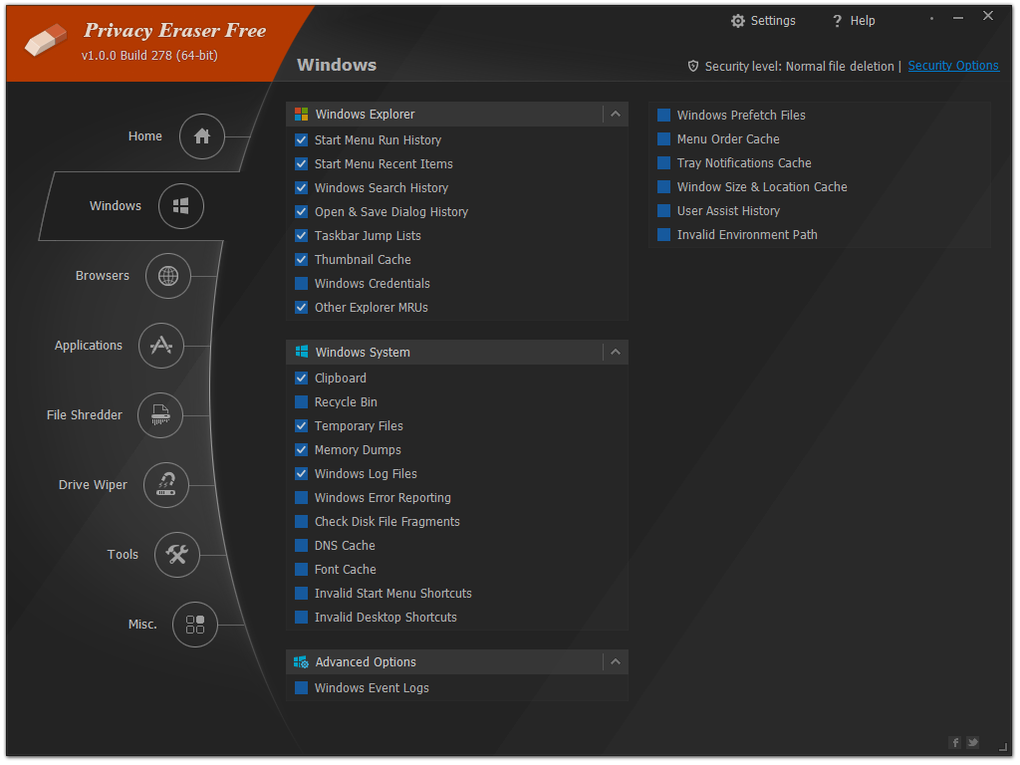Enable Windows Credentials checkbox
Image resolution: width=1020 pixels, height=765 pixels.
coord(301,284)
